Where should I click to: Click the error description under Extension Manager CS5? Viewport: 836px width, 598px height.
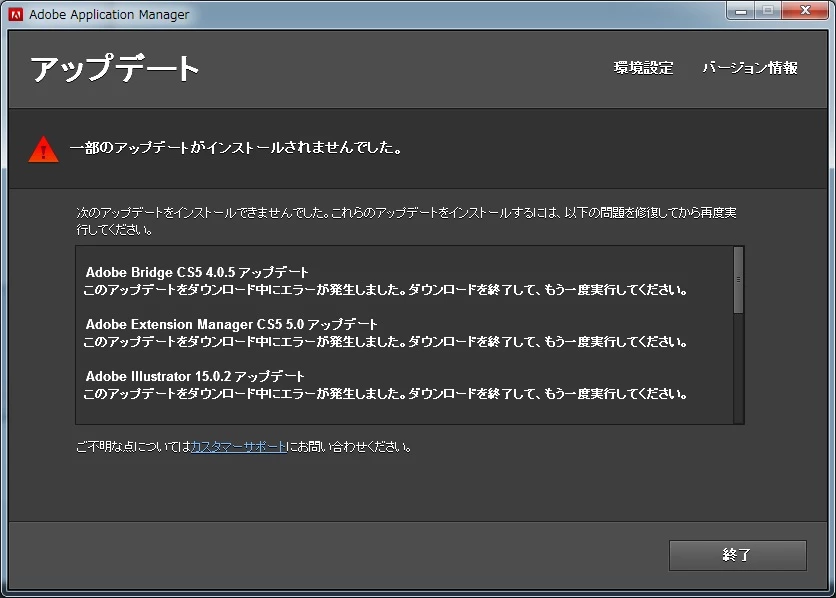click(x=385, y=342)
